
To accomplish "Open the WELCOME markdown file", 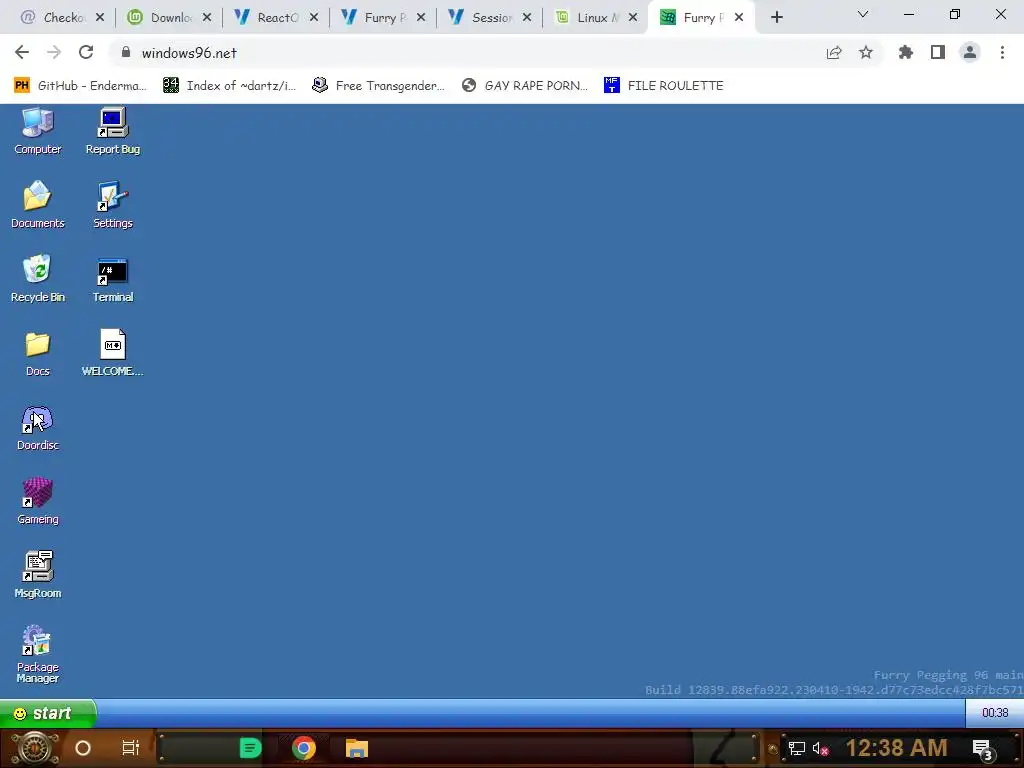I will click(112, 353).
